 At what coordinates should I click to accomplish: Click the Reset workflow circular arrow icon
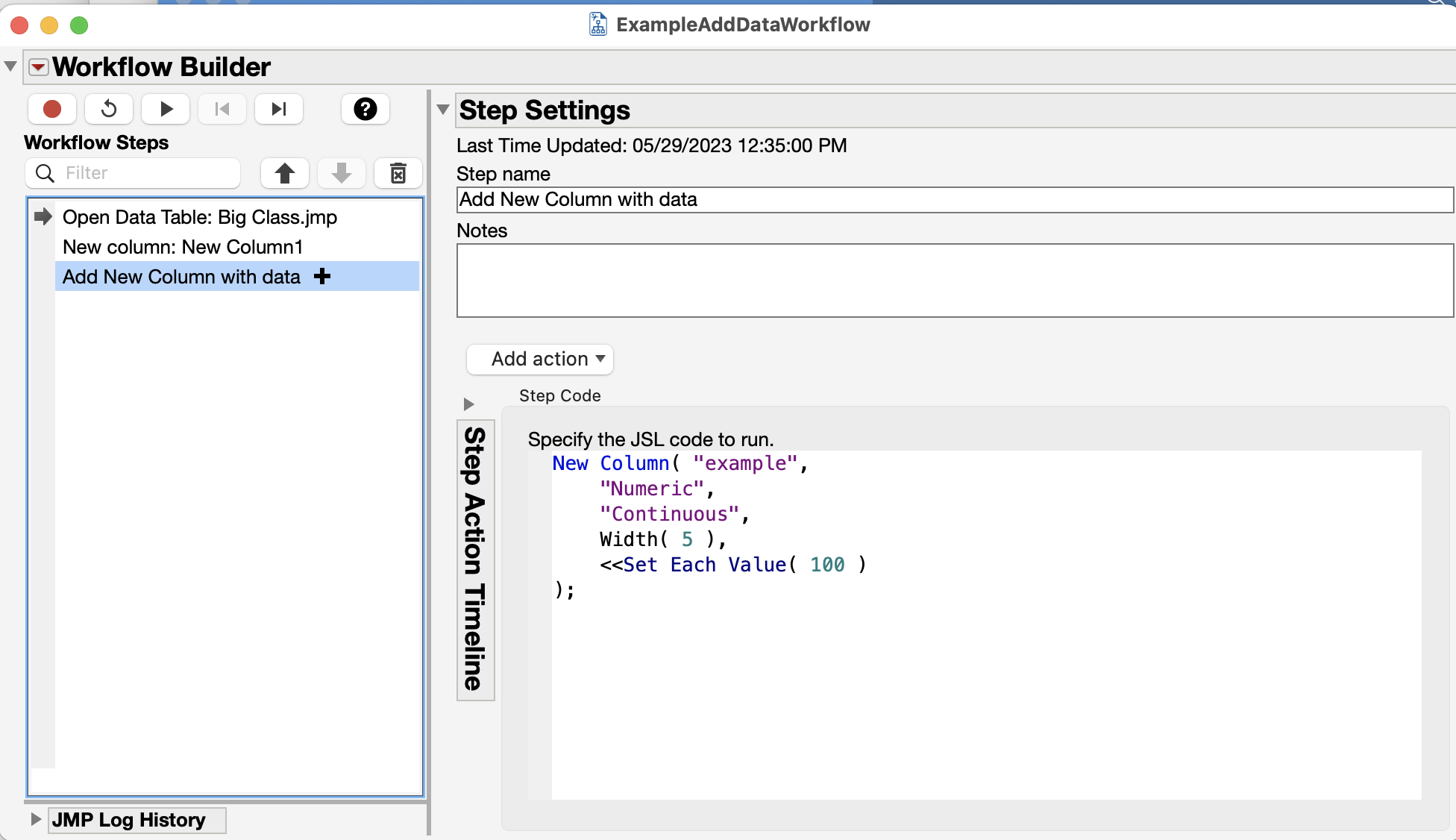tap(109, 109)
